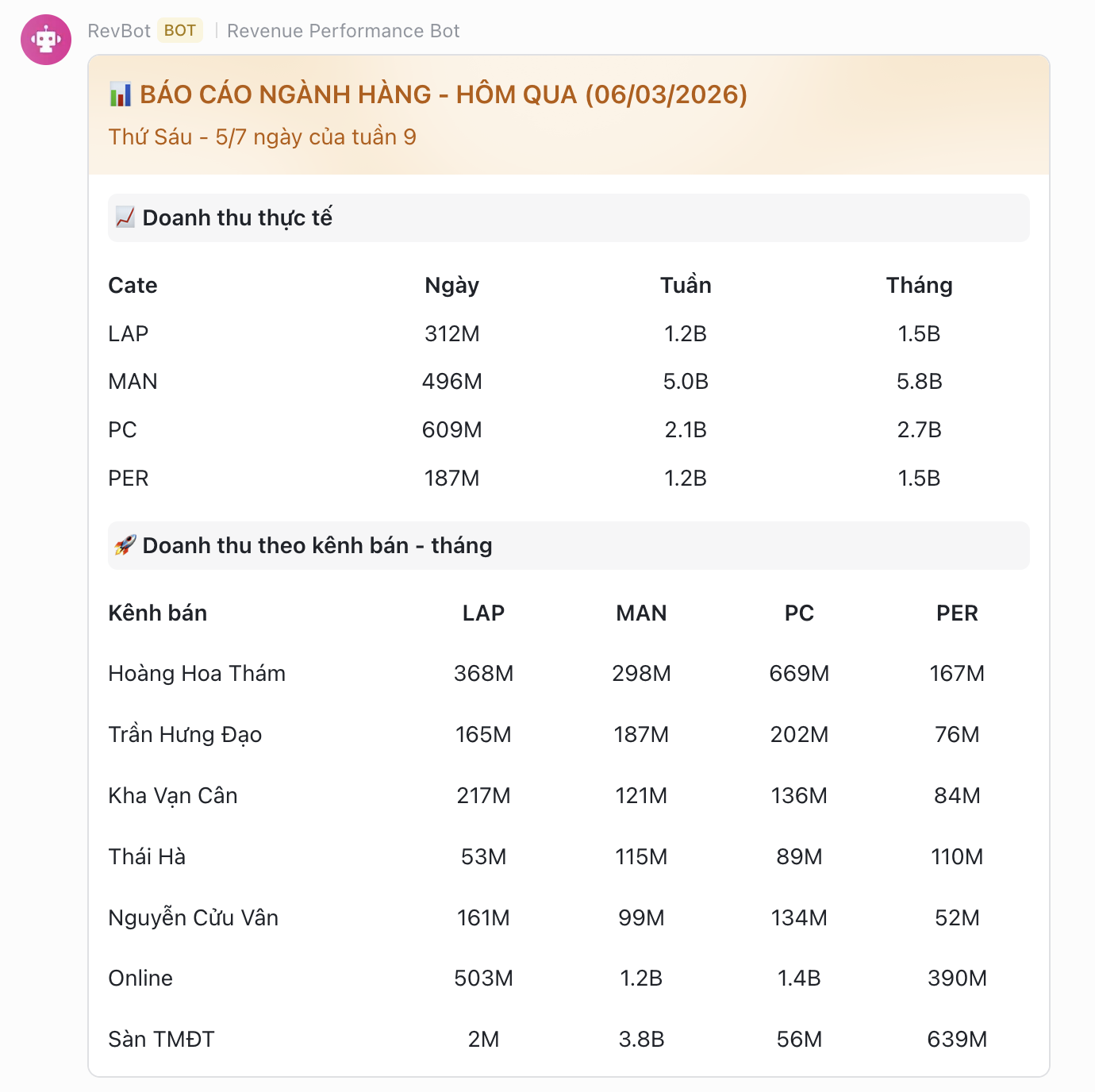Expand the Doanh thu thực tế section
1095x1092 pixels.
click(x=238, y=216)
